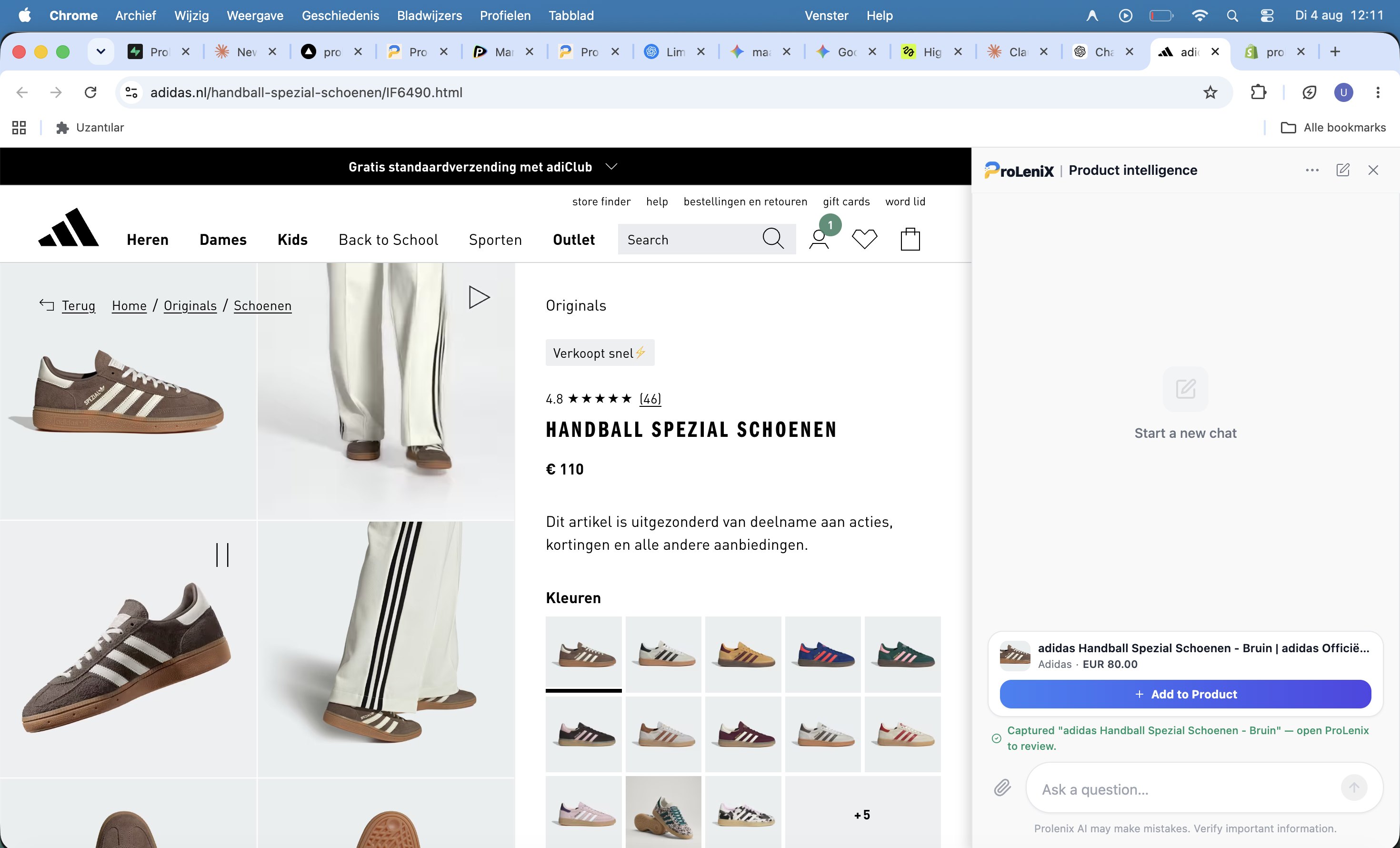The image size is (1400, 848).
Task: Expand the adiClub free shipping banner
Action: point(611,167)
